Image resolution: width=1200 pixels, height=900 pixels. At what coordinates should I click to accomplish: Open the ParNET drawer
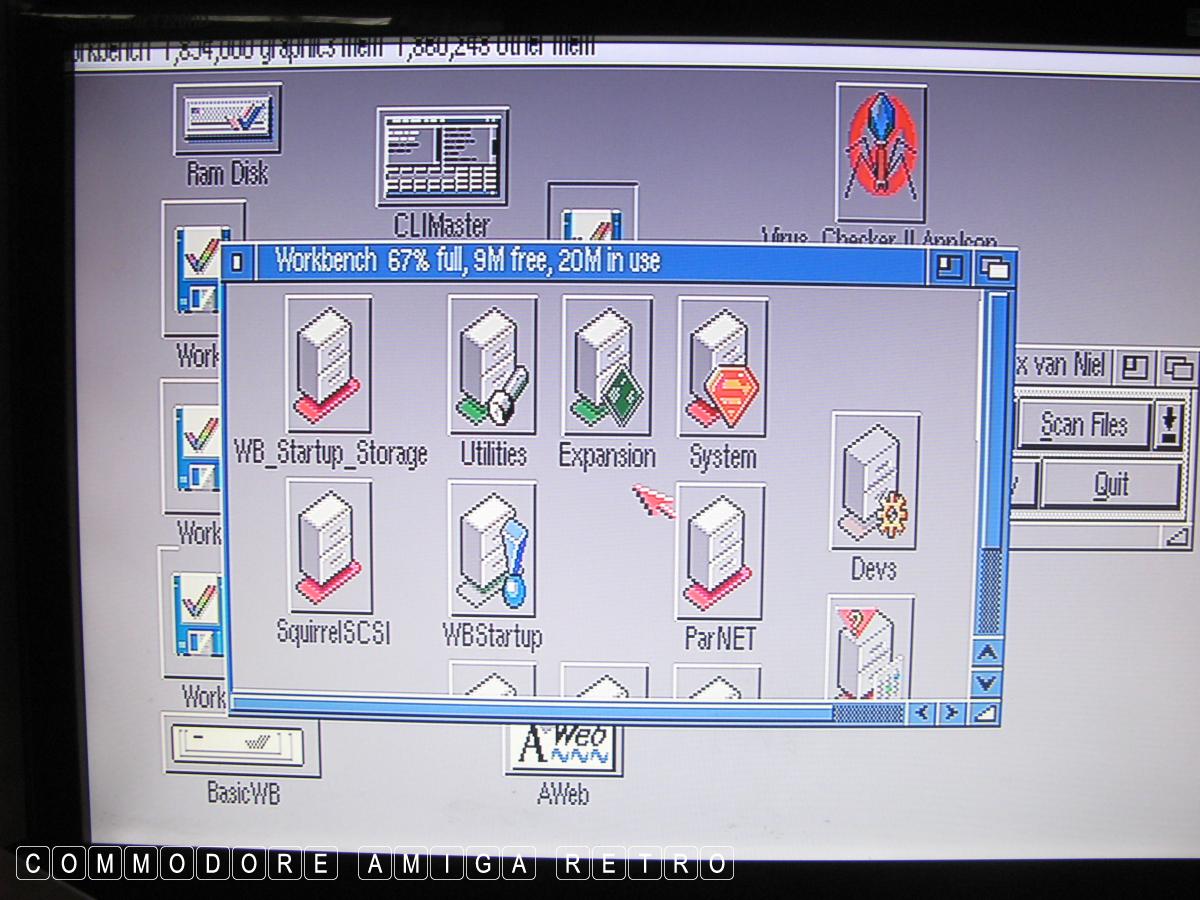[720, 551]
